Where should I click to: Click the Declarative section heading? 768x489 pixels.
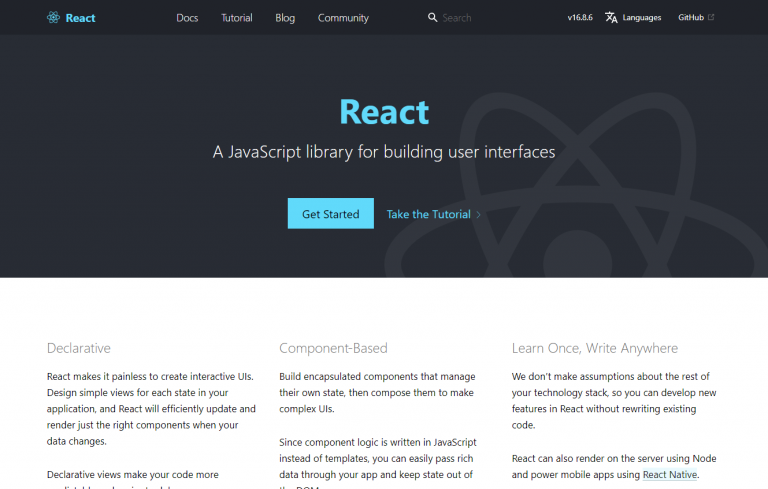click(x=79, y=348)
